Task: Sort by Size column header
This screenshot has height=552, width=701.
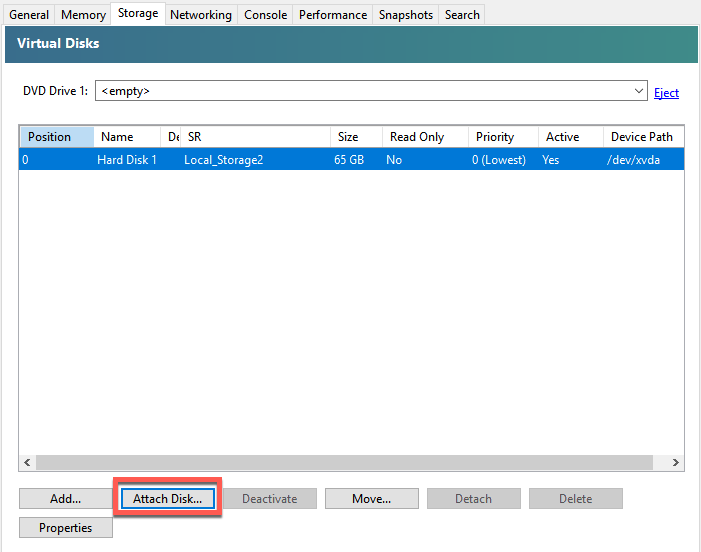Action: [x=356, y=137]
